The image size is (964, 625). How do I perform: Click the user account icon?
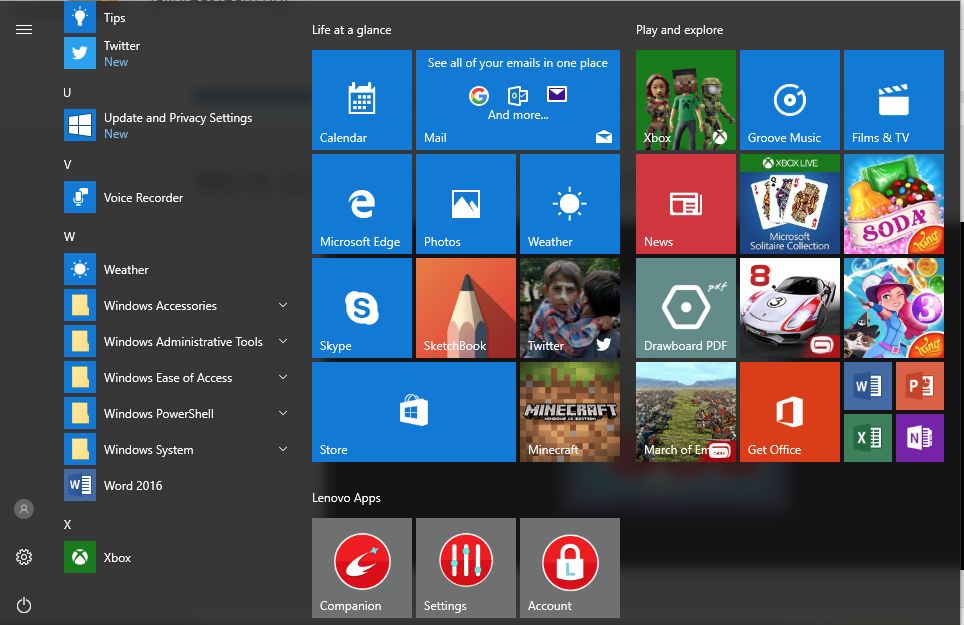[24, 509]
